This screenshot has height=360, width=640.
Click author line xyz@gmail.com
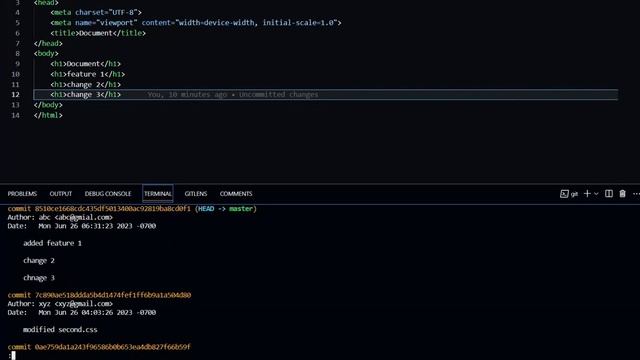[60, 304]
